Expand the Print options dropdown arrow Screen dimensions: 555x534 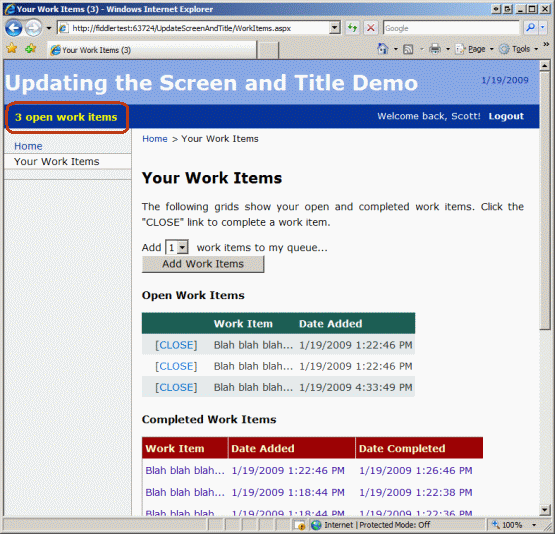pos(448,49)
